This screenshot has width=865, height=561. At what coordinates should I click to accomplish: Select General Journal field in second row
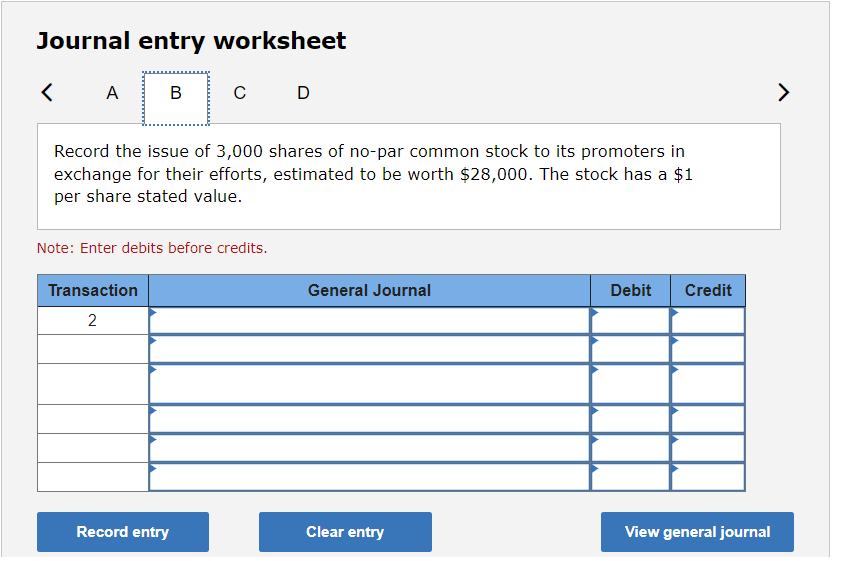coord(369,349)
